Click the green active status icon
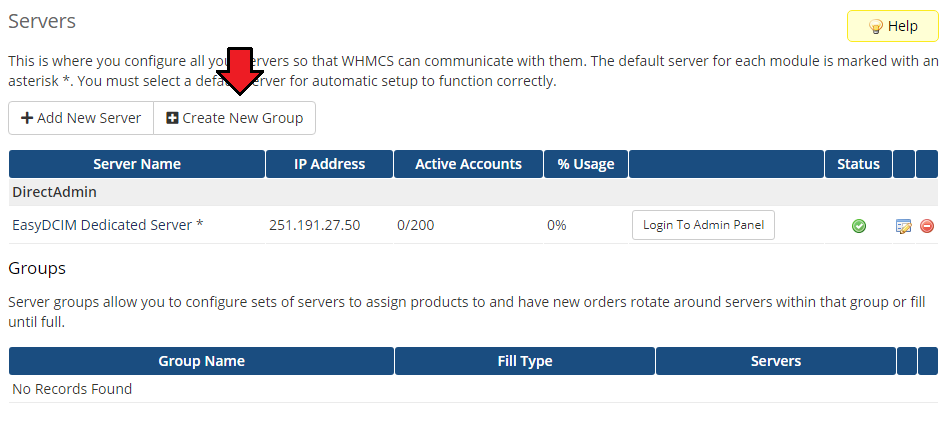The width and height of the screenshot is (947, 427). click(858, 226)
